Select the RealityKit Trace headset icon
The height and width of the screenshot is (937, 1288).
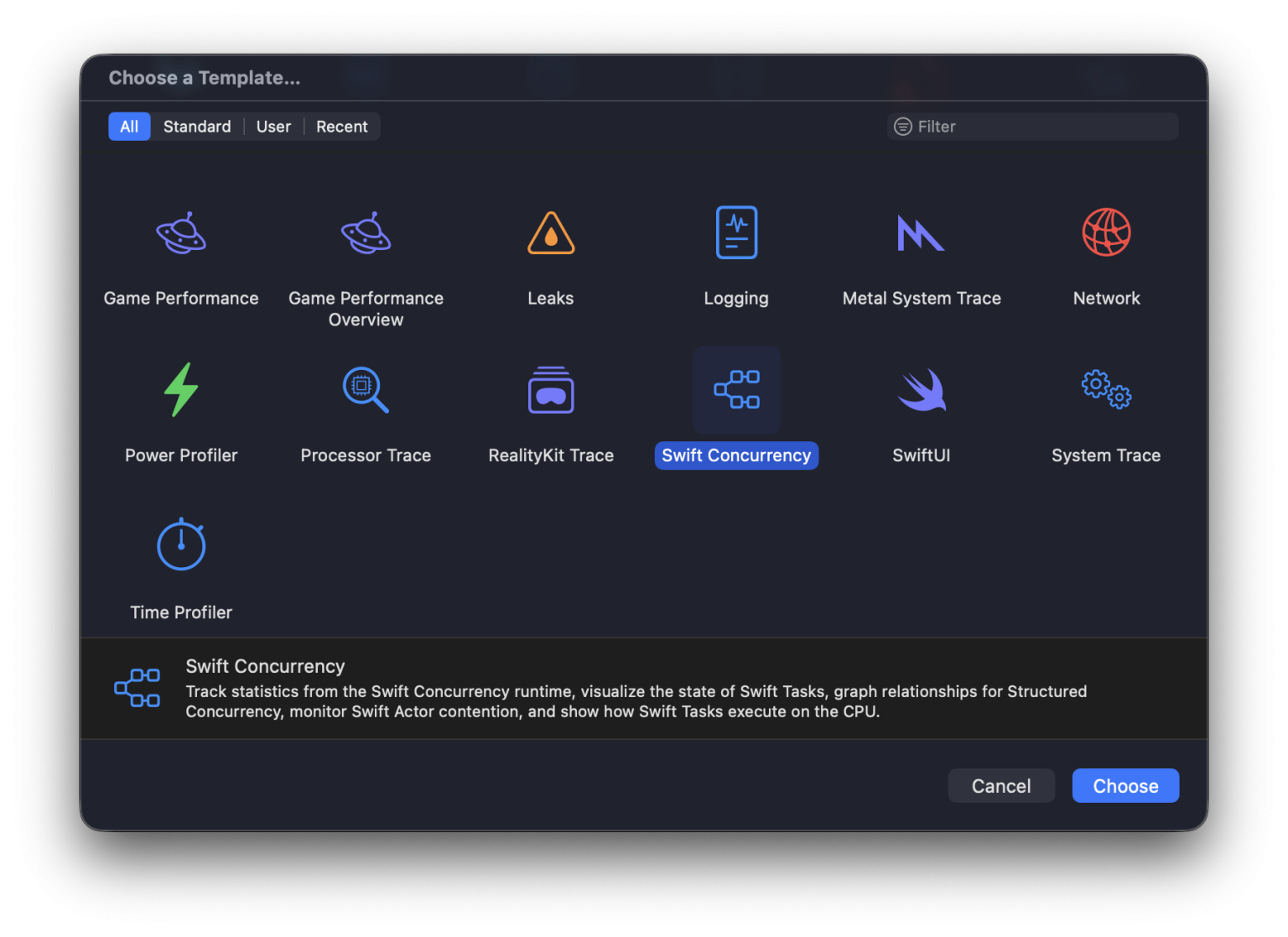point(551,389)
